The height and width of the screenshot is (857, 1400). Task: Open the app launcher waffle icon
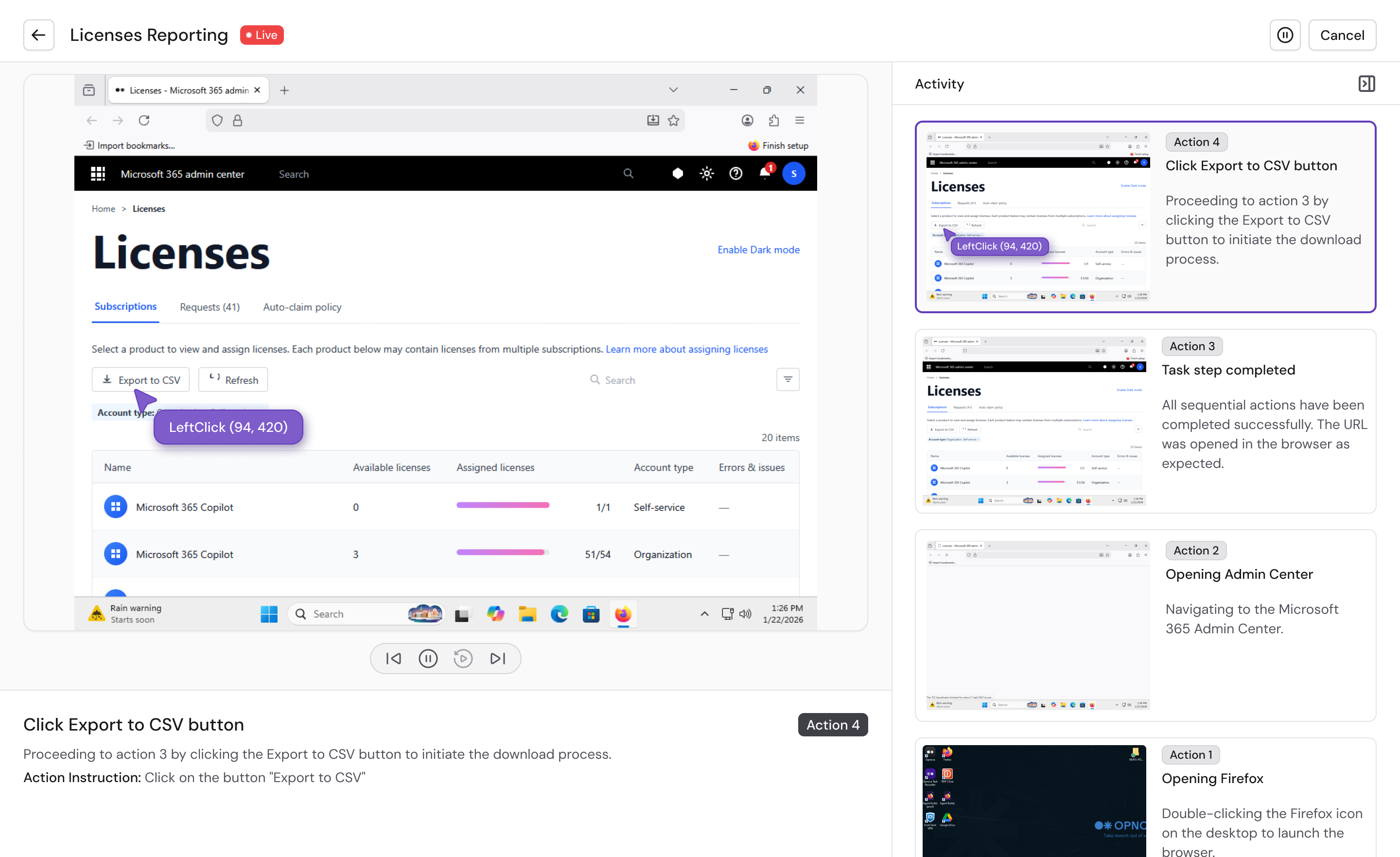click(98, 174)
